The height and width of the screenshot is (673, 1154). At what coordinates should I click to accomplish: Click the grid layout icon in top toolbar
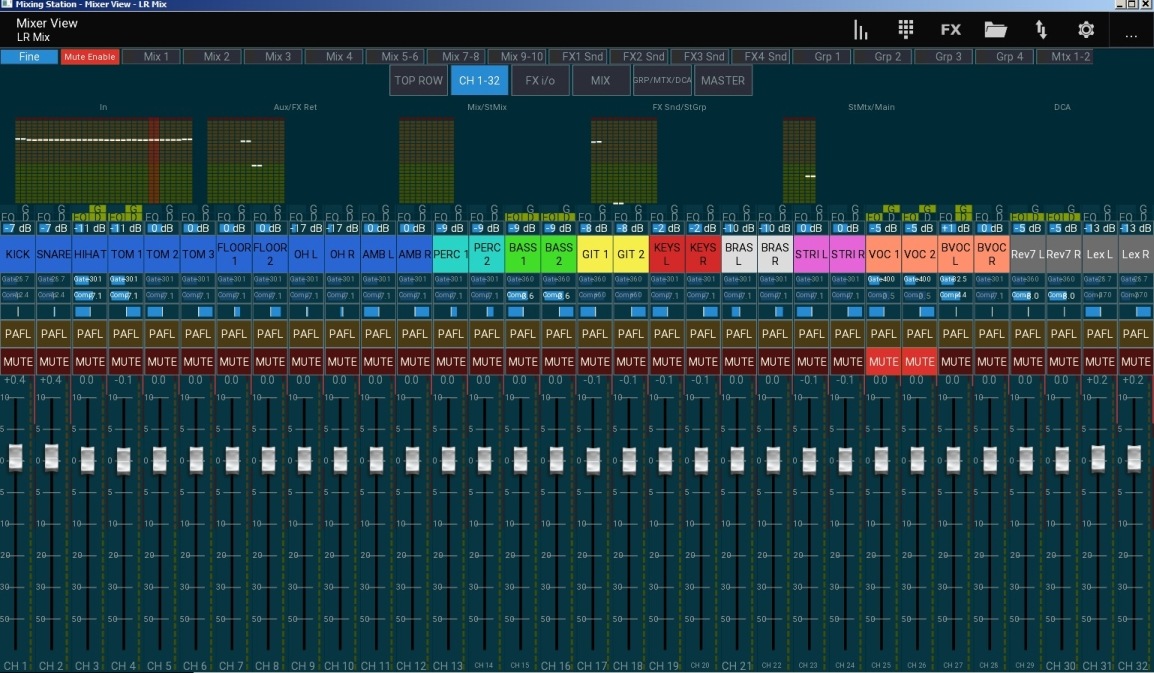click(x=905, y=30)
